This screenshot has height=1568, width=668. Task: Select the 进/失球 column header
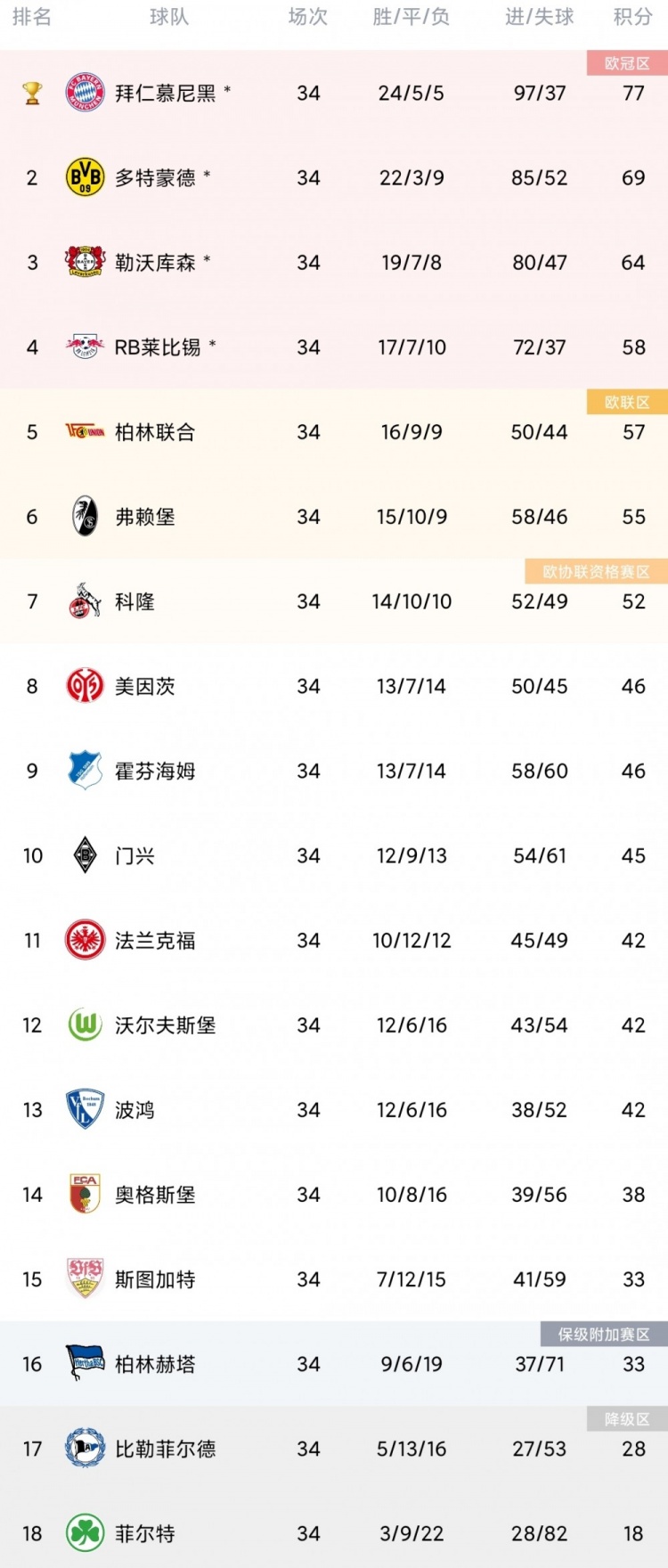[x=539, y=17]
